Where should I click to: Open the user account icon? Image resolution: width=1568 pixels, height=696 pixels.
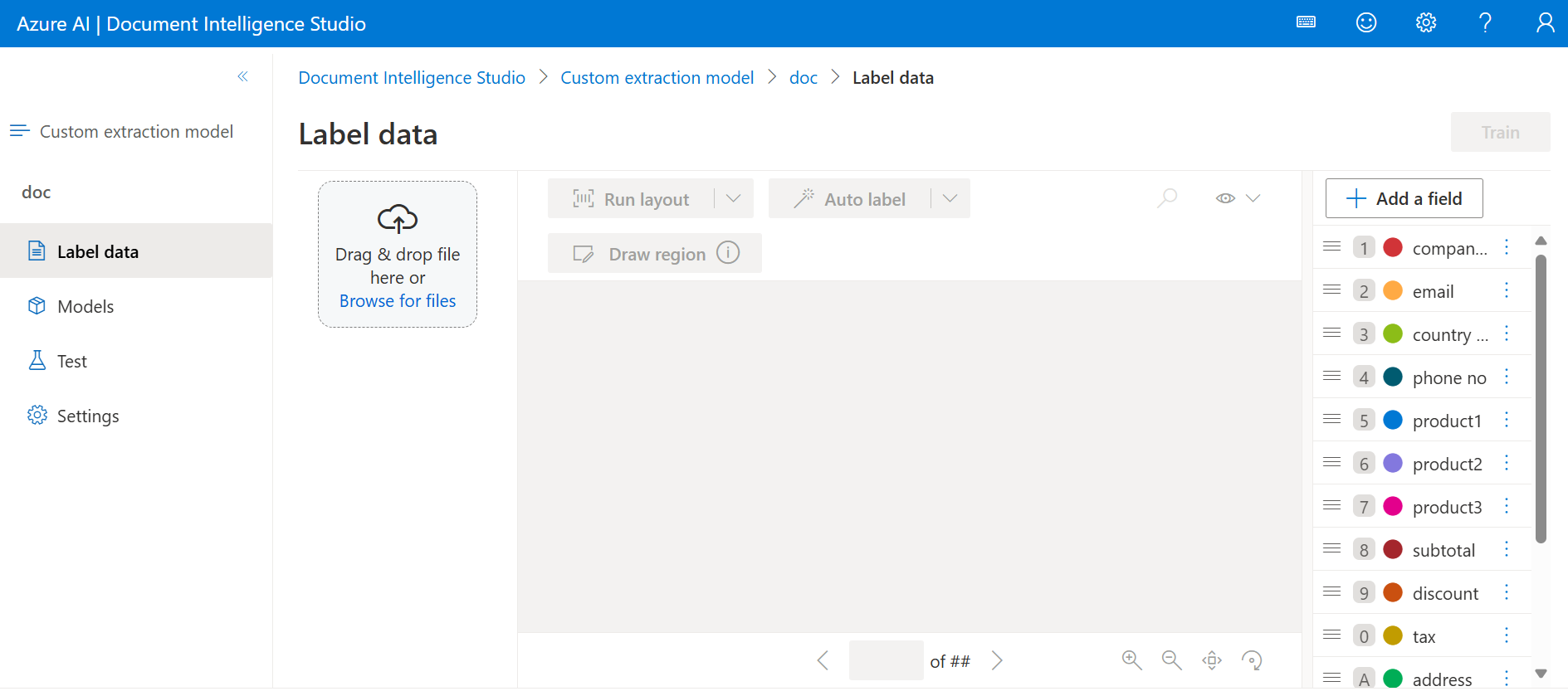click(x=1545, y=22)
